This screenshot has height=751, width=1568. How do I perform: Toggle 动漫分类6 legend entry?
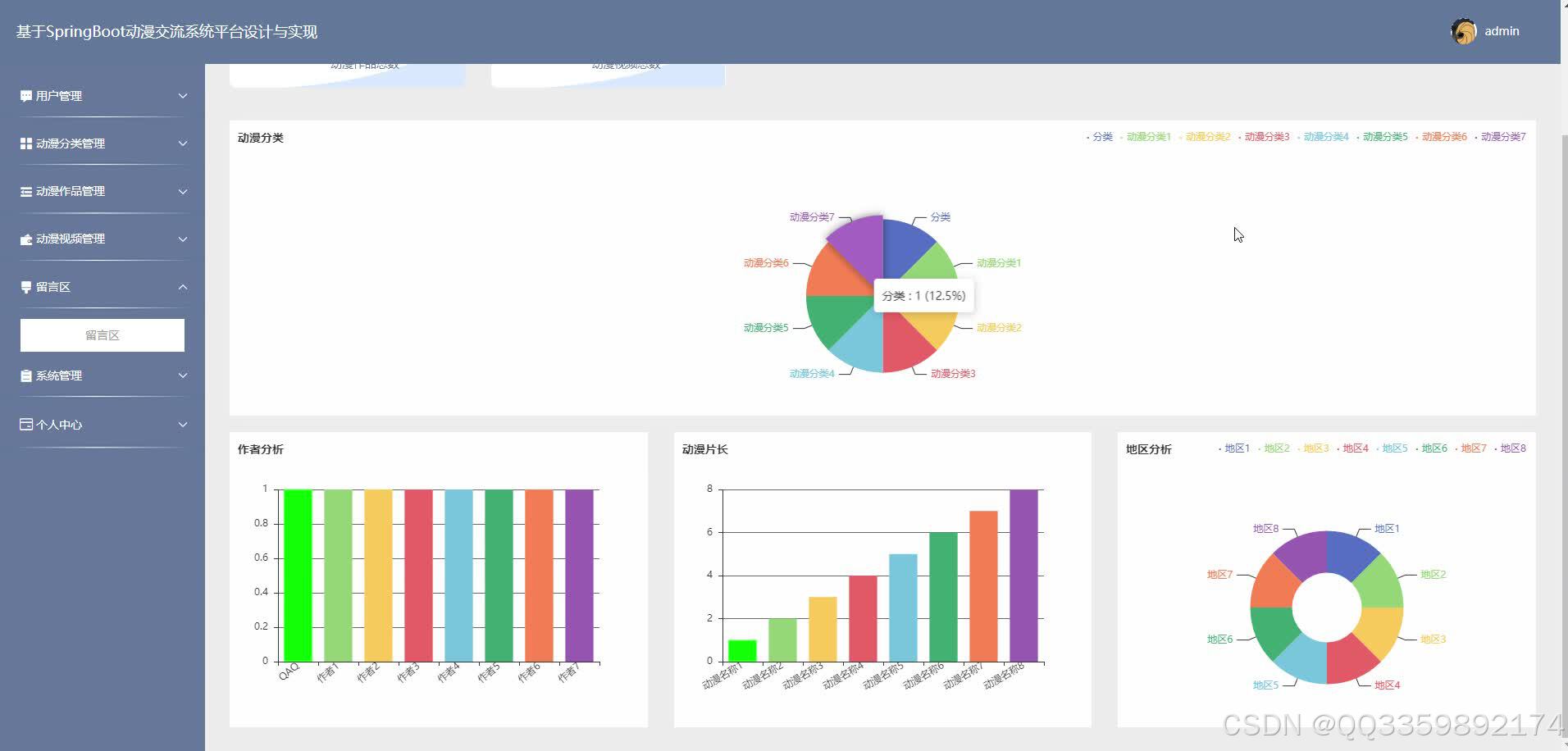point(1441,137)
